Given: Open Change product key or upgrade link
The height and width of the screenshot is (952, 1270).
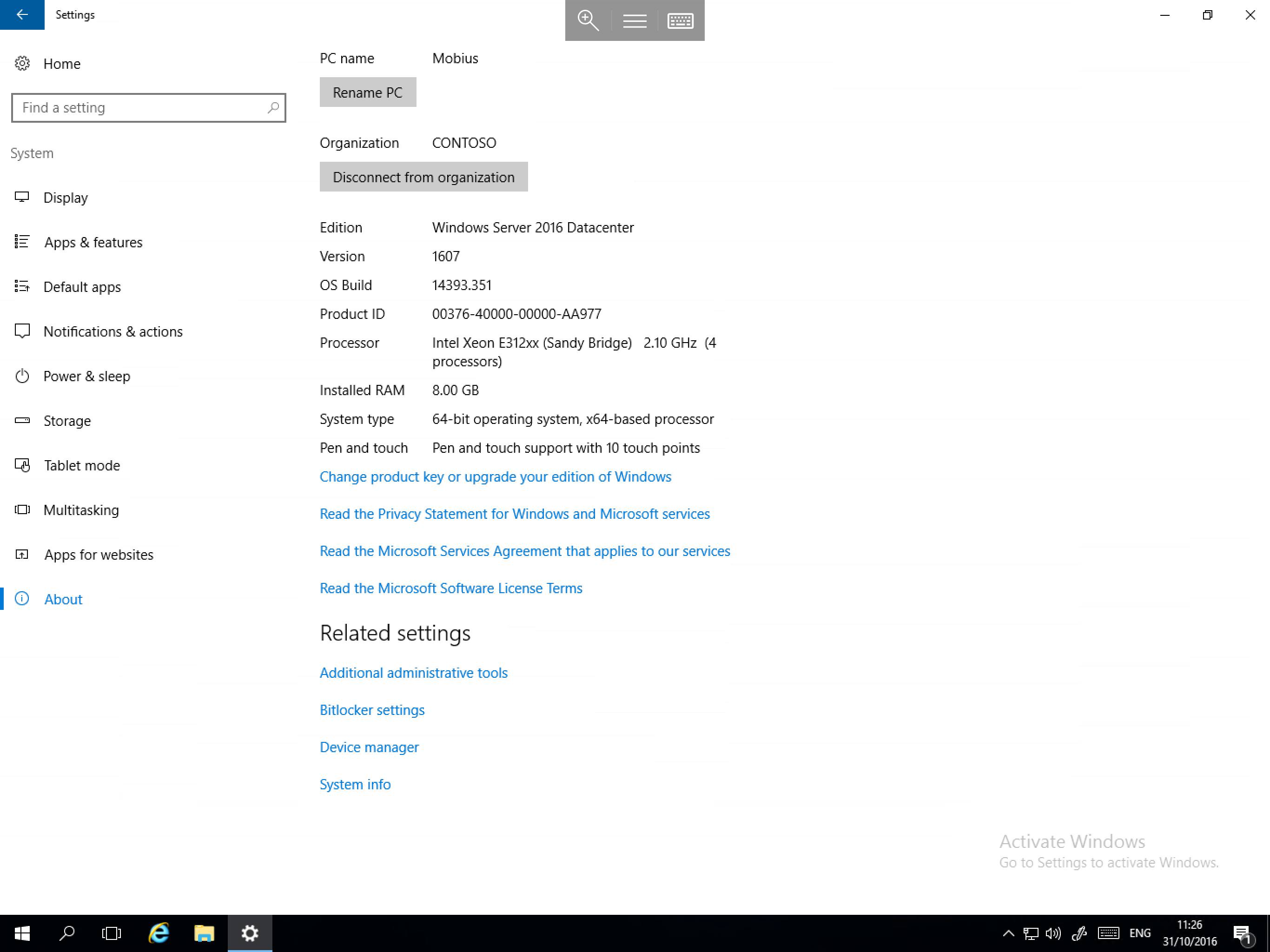Looking at the screenshot, I should pos(495,476).
